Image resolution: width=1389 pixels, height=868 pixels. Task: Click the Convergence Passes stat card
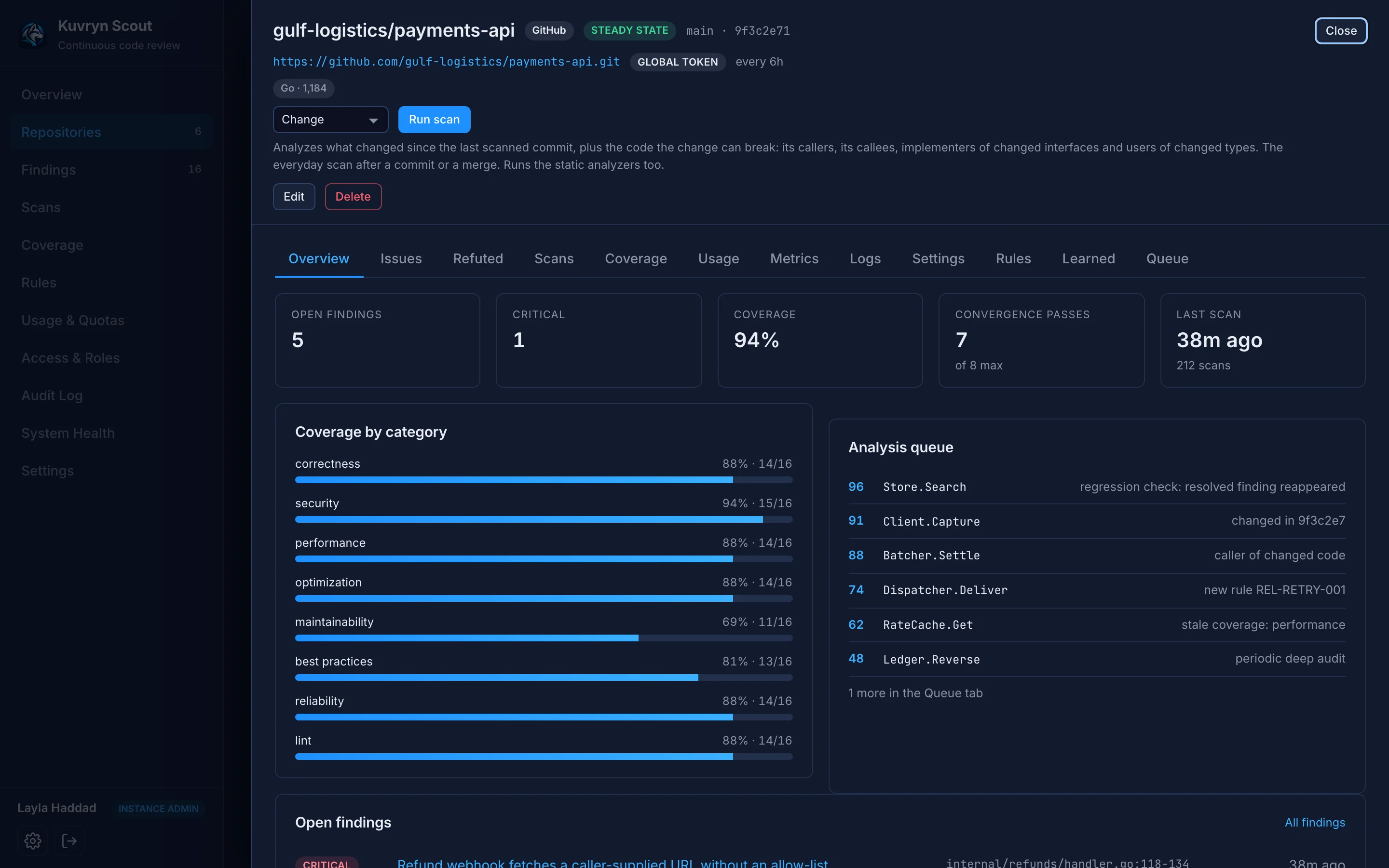[x=1041, y=340]
